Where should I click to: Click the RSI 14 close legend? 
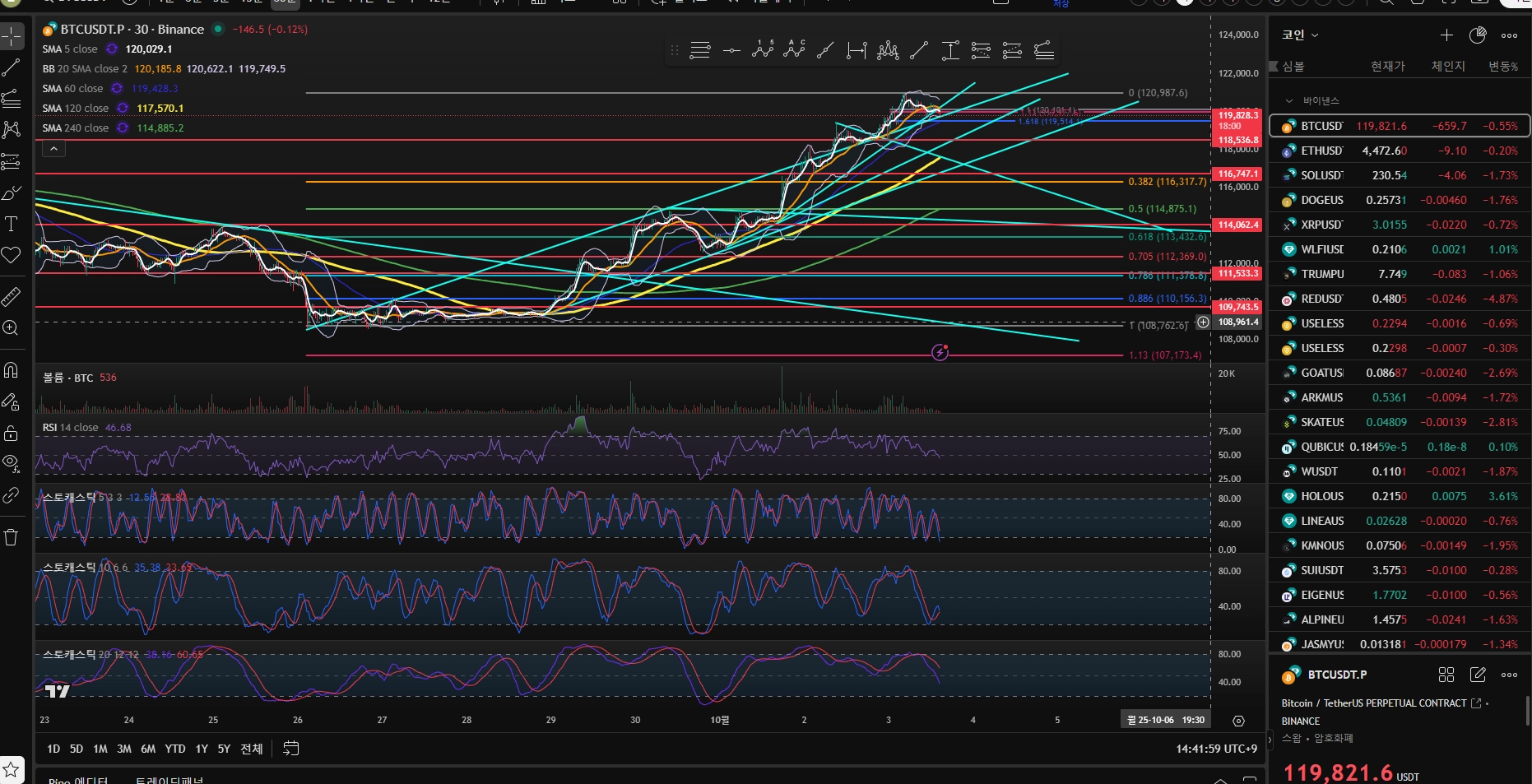click(71, 428)
